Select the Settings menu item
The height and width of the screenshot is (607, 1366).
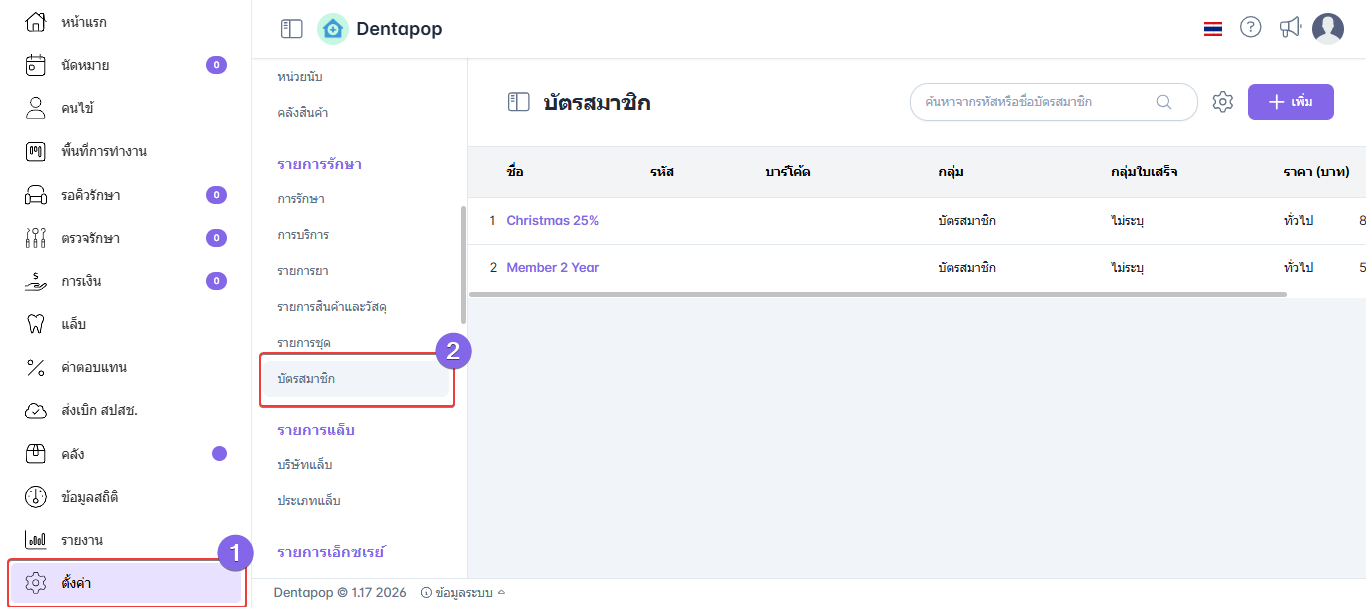pyautogui.click(x=125, y=583)
